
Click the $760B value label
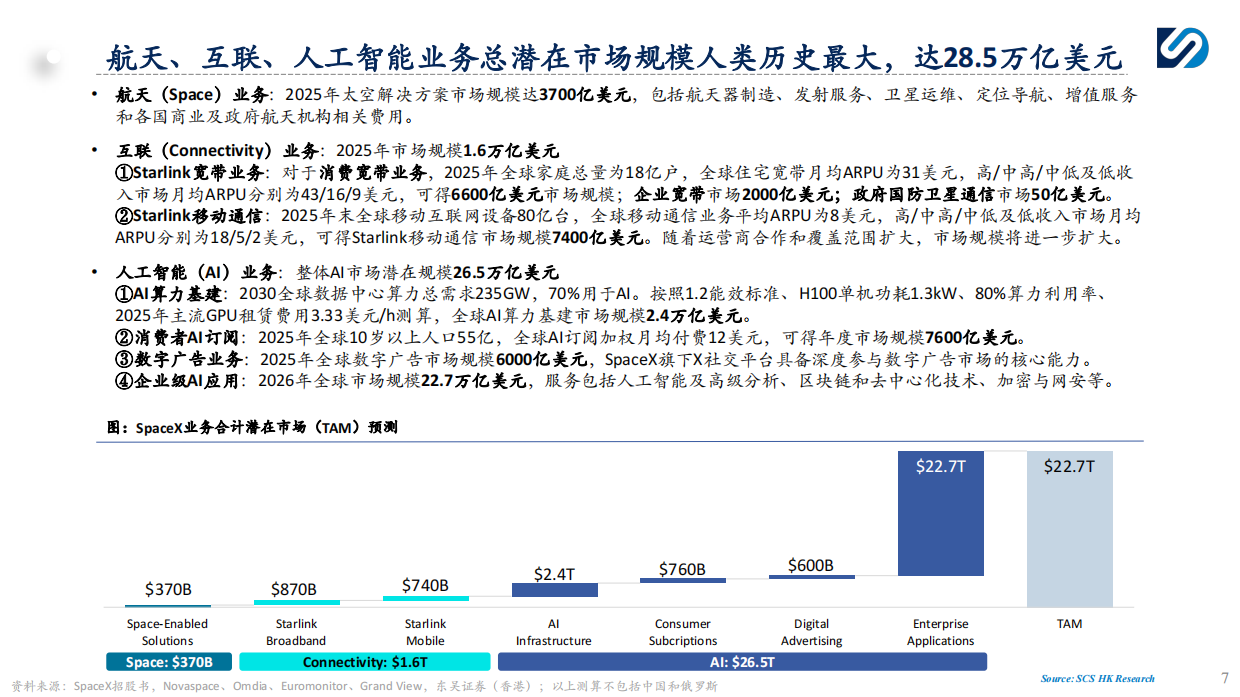682,570
